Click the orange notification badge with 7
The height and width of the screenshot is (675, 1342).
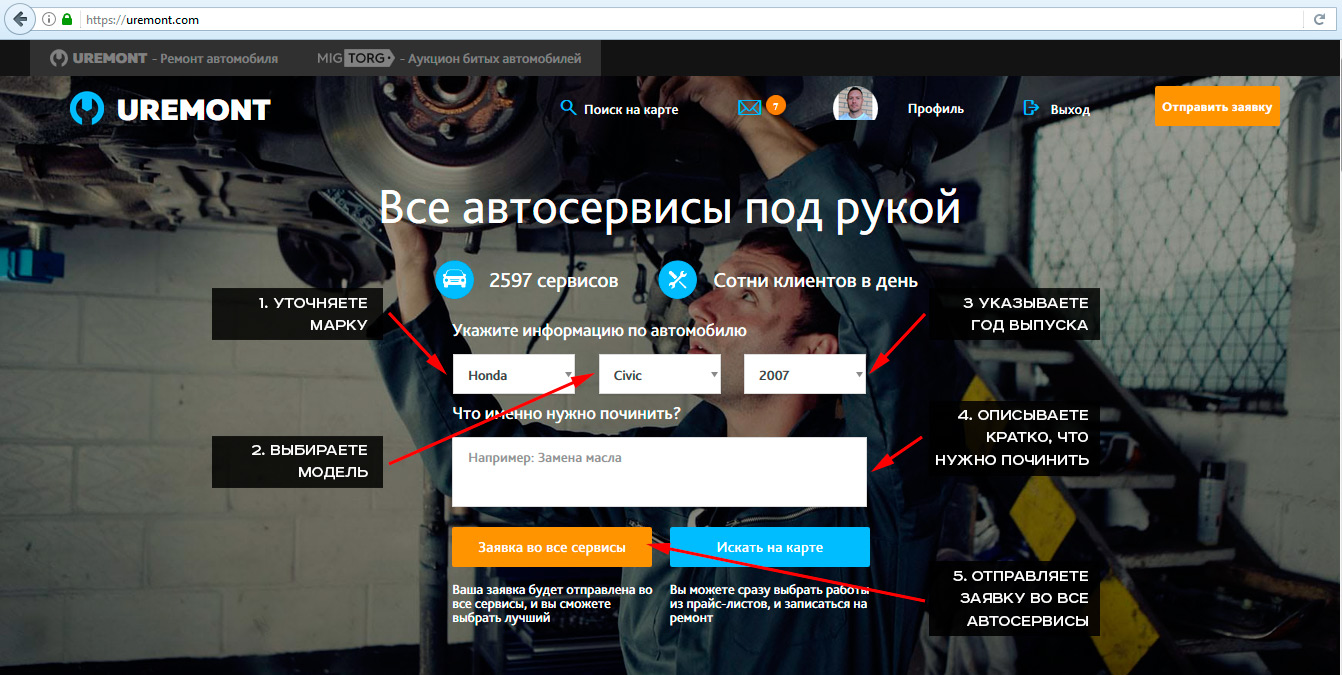(775, 104)
